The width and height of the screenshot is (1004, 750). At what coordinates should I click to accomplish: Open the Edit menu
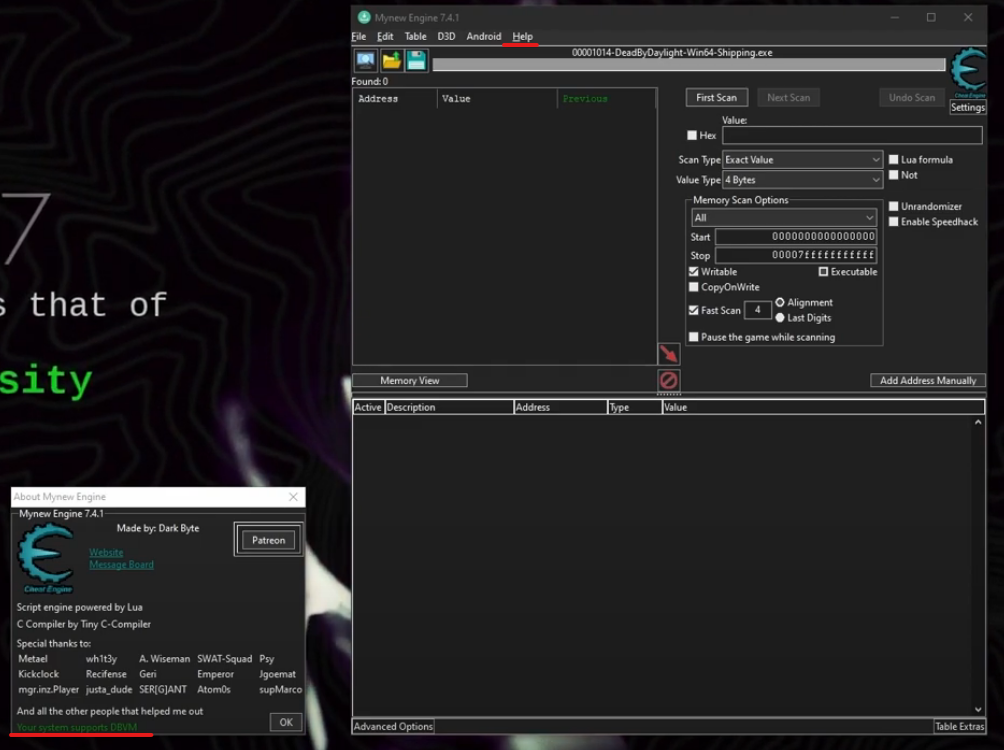[385, 37]
